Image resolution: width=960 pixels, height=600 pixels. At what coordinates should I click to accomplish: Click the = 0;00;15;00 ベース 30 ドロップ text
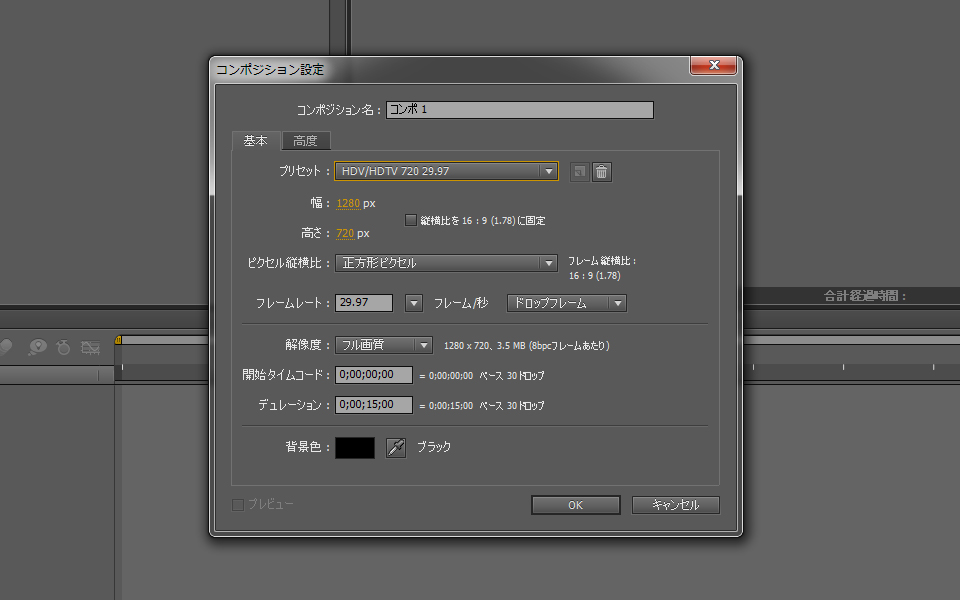coord(482,405)
